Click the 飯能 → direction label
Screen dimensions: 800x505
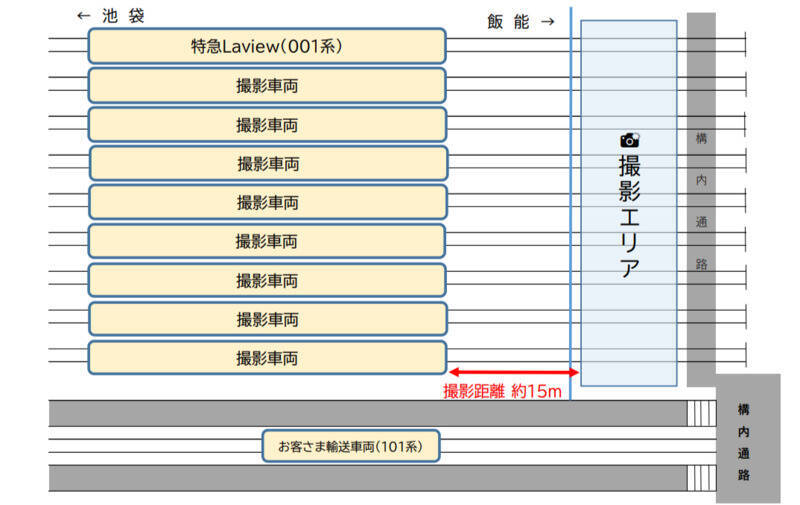coord(520,21)
